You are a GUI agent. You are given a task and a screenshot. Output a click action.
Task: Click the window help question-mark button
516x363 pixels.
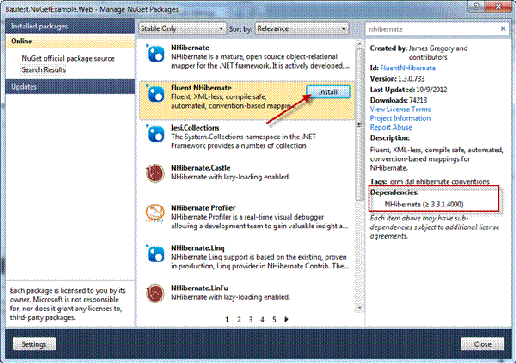click(477, 6)
